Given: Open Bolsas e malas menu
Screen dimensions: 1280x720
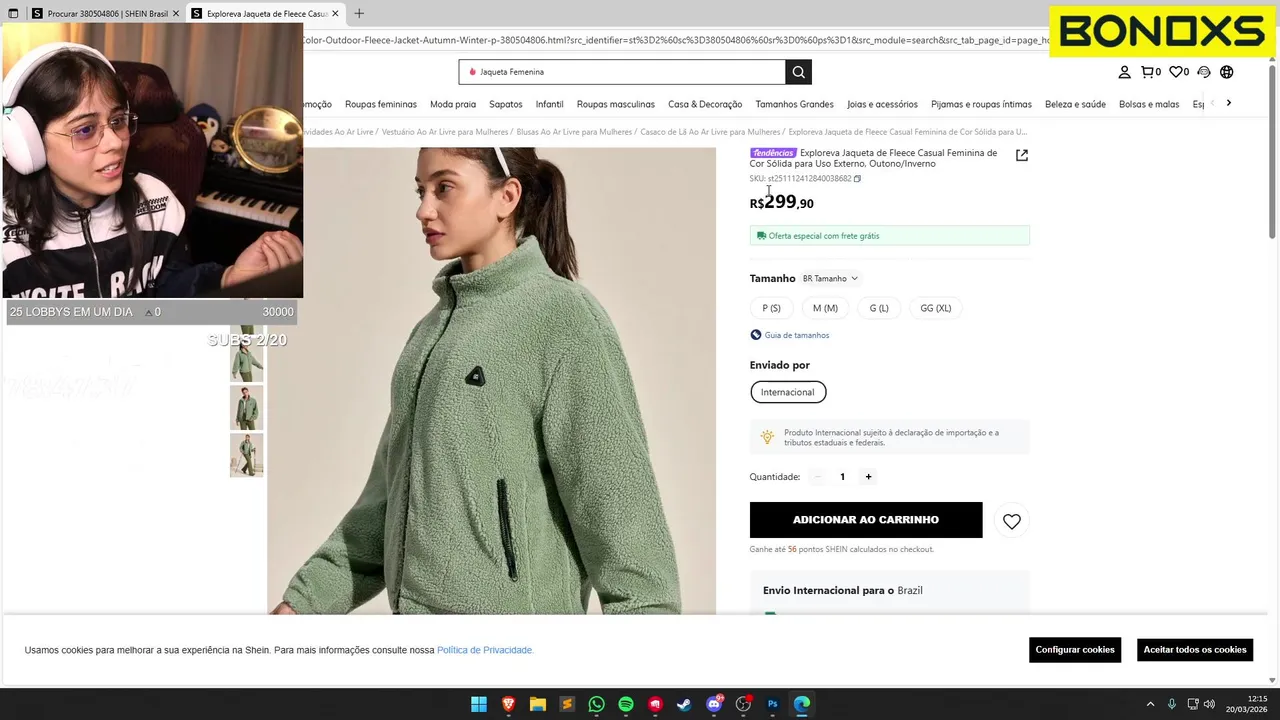Looking at the screenshot, I should (x=1149, y=104).
